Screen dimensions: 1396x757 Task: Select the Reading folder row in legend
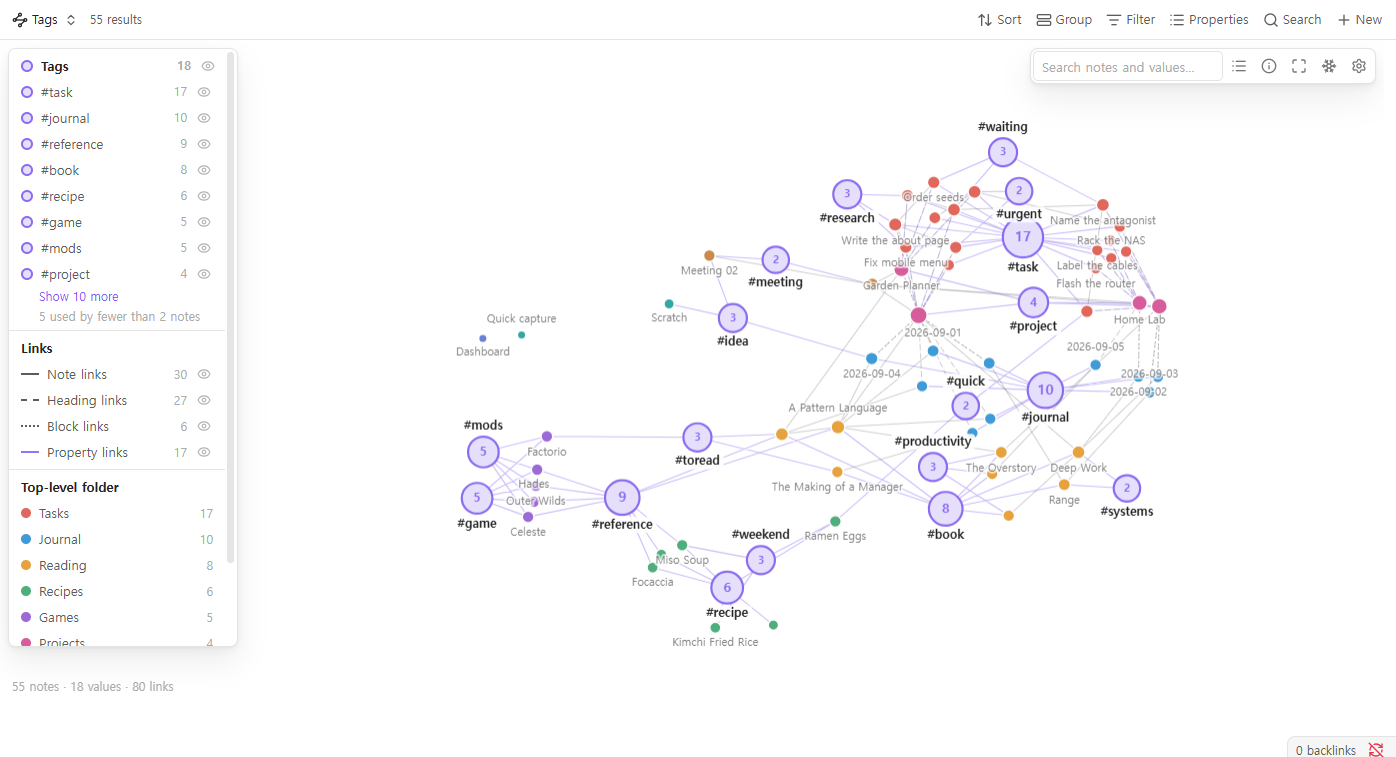[118, 565]
